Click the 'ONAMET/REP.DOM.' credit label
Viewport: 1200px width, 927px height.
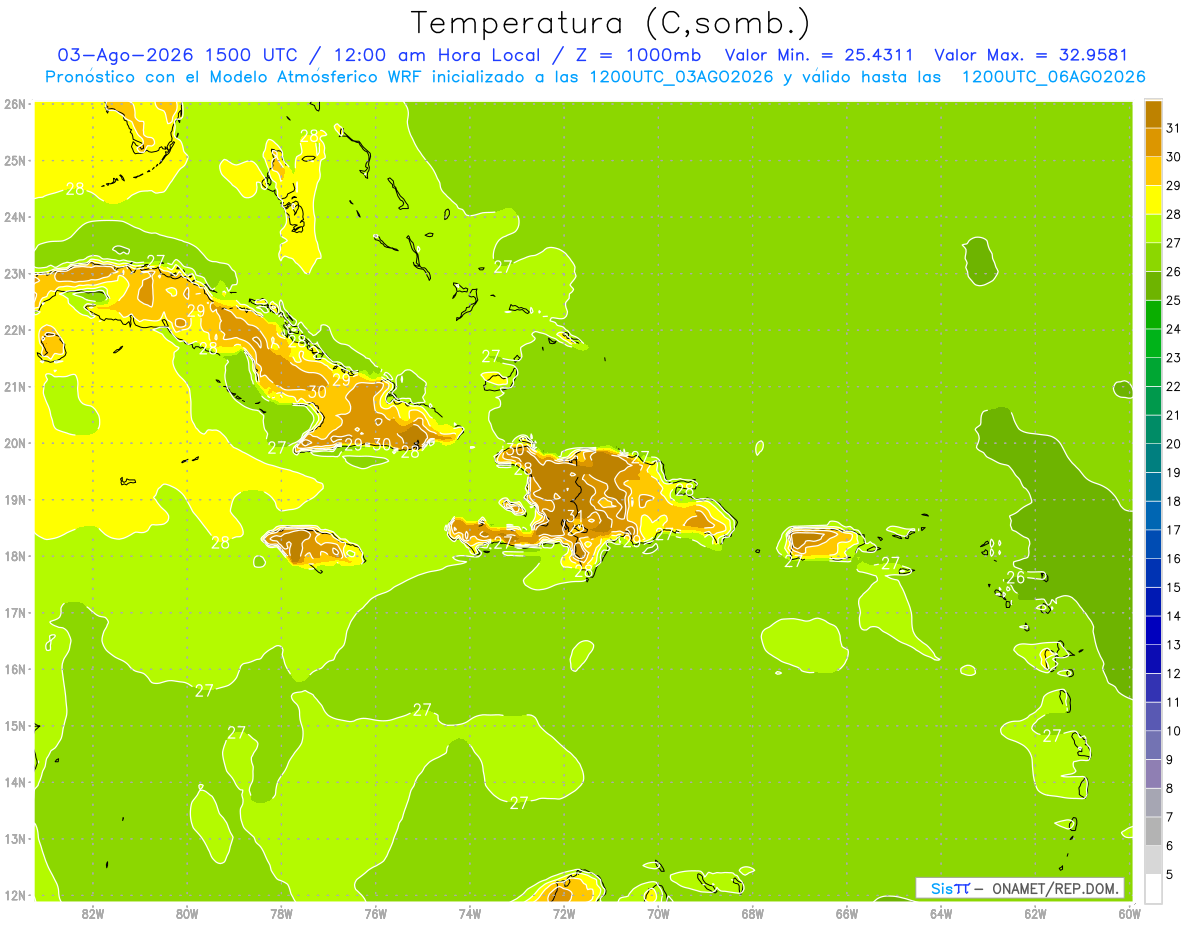(1055, 888)
